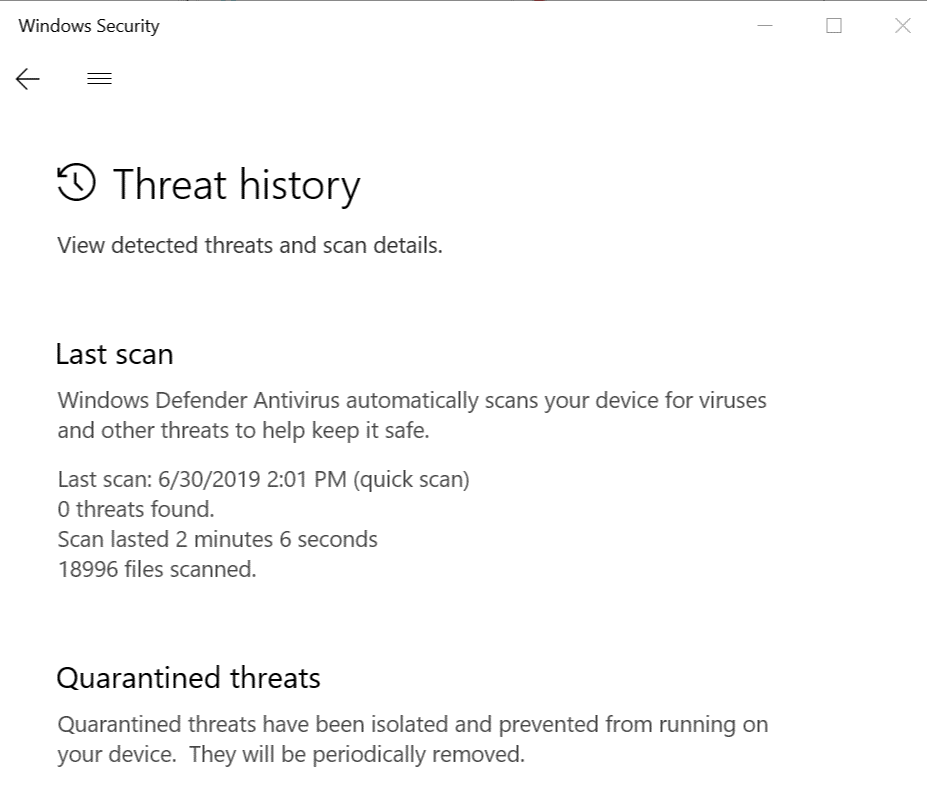Click 'Scan lasted 2 minutes 6 seconds' line
Screen dimensions: 927x798
tap(217, 539)
